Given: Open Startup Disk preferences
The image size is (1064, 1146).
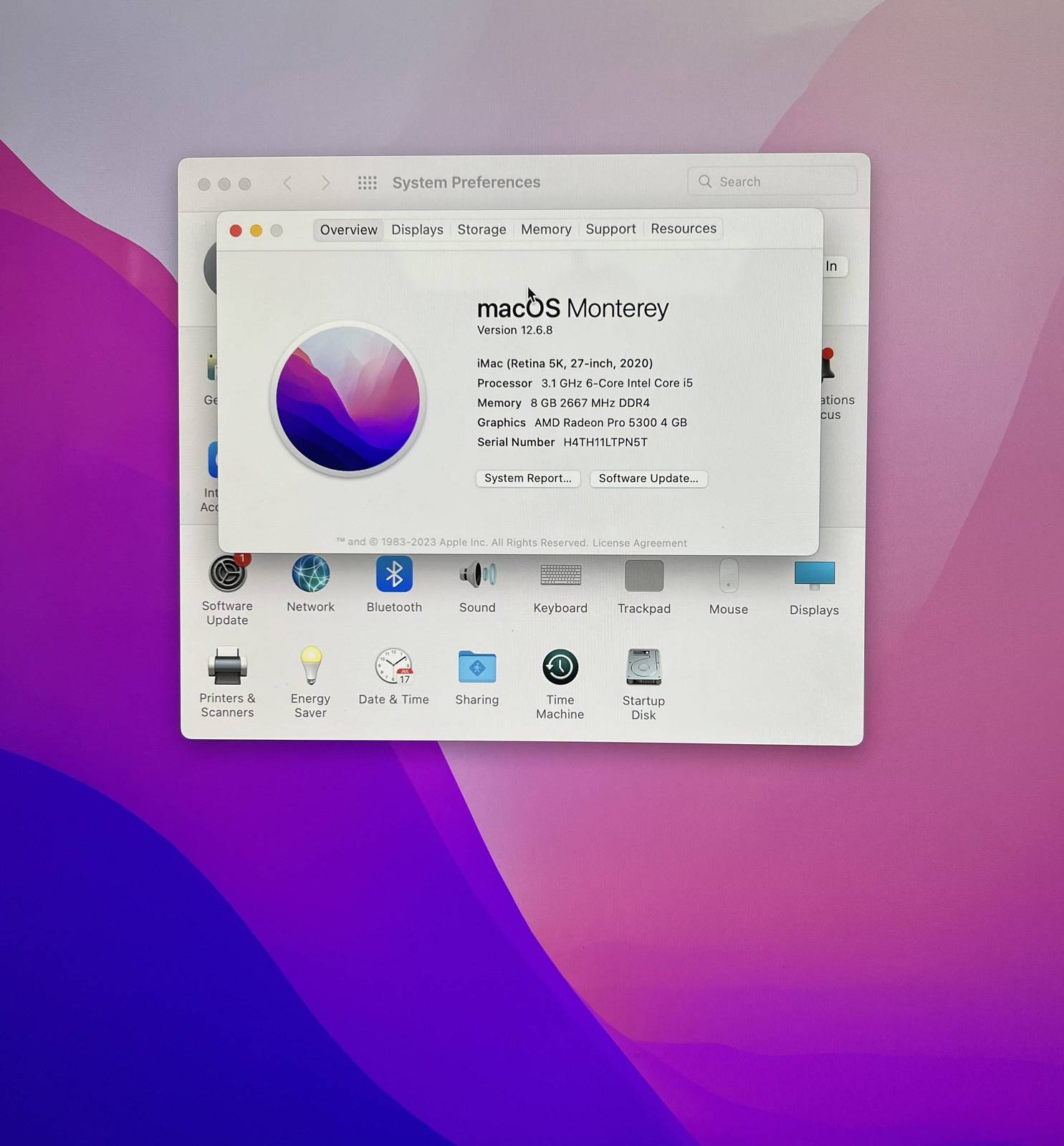Looking at the screenshot, I should (x=643, y=668).
